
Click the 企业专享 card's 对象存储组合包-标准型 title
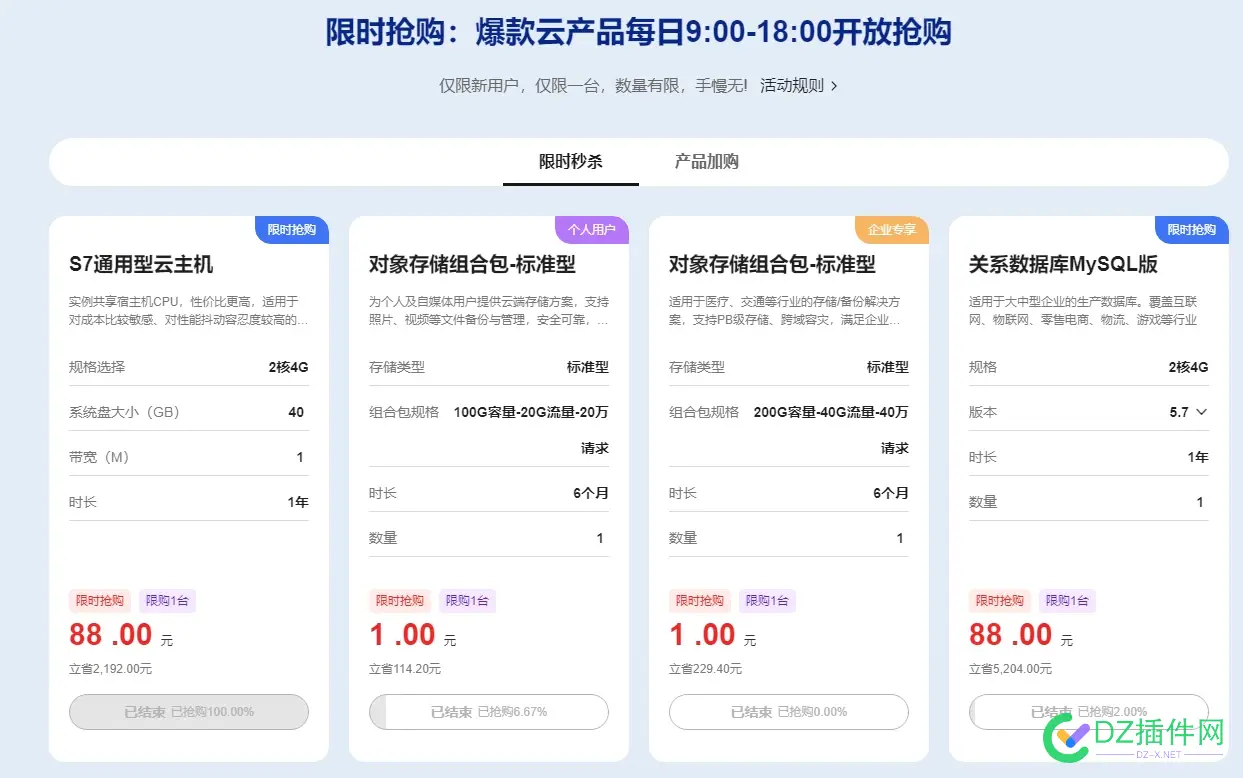(x=772, y=265)
